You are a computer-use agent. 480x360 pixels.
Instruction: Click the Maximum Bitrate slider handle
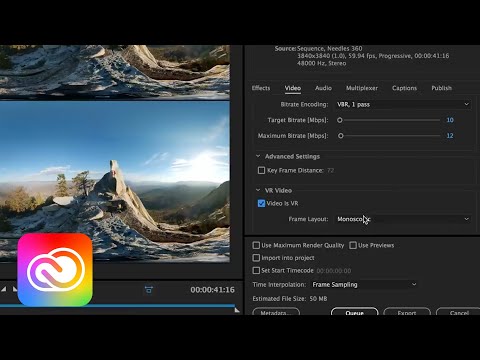341,136
